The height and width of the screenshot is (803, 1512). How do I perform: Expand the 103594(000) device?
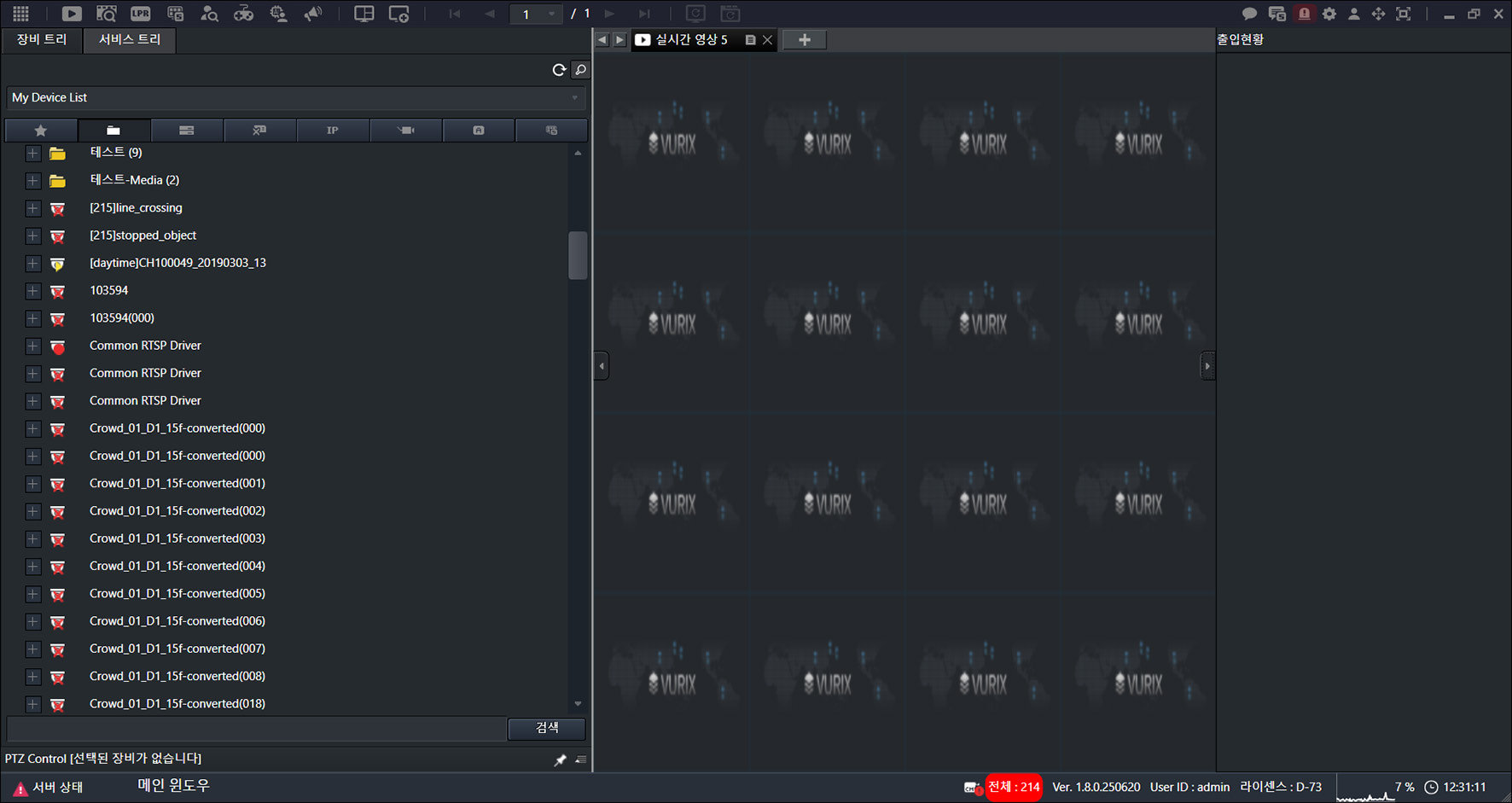(32, 318)
